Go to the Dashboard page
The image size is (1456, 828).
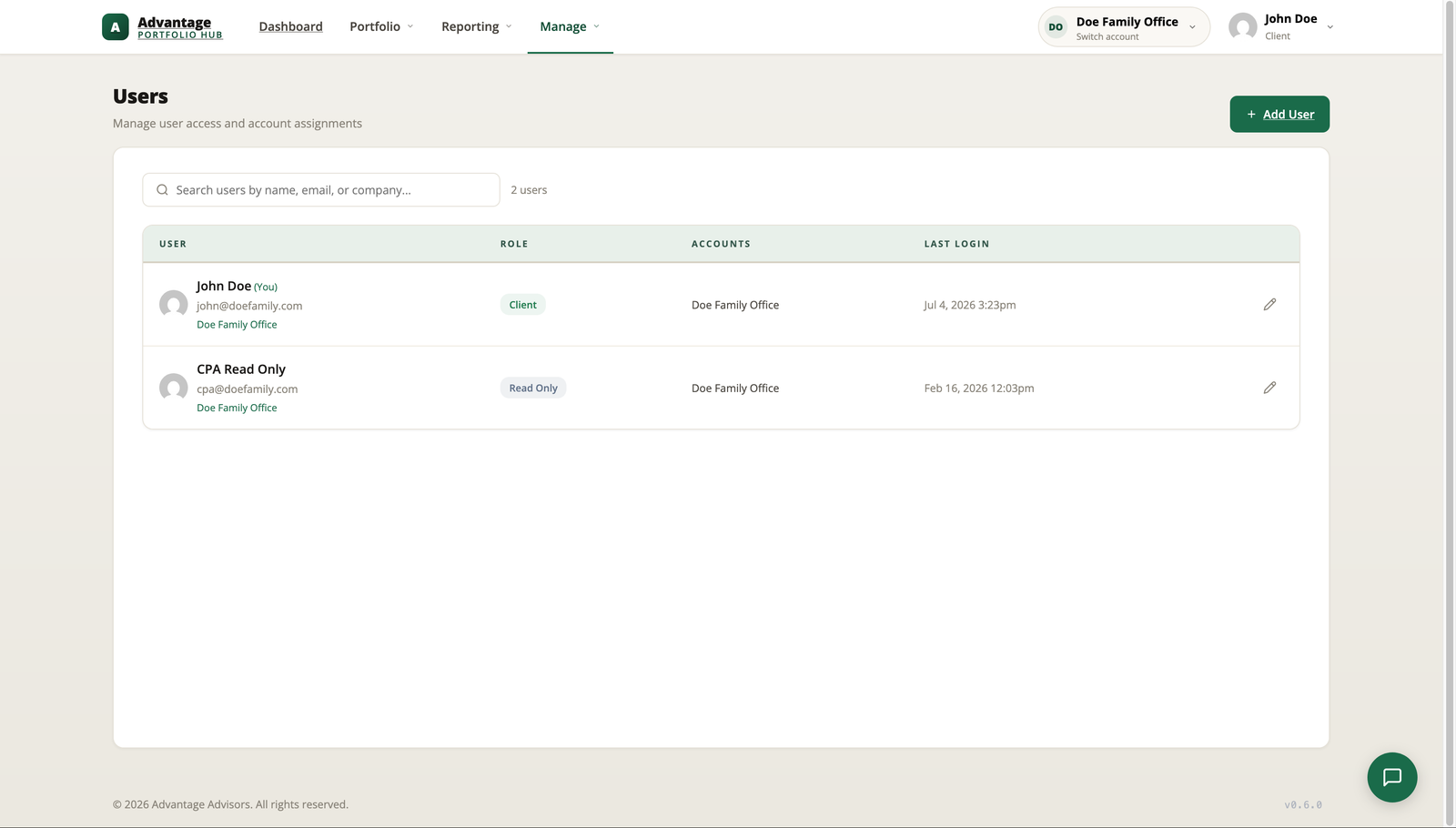[290, 26]
